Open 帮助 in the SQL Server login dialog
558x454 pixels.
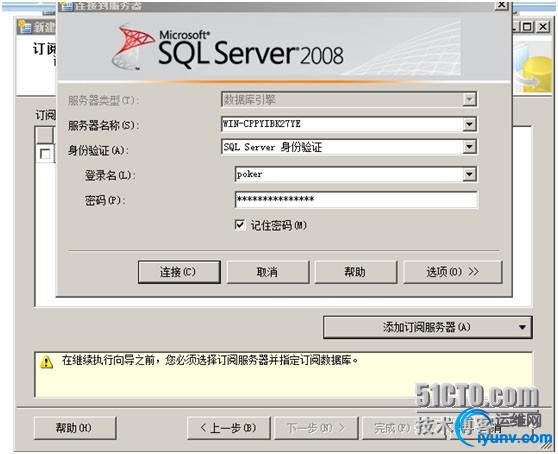click(x=356, y=272)
